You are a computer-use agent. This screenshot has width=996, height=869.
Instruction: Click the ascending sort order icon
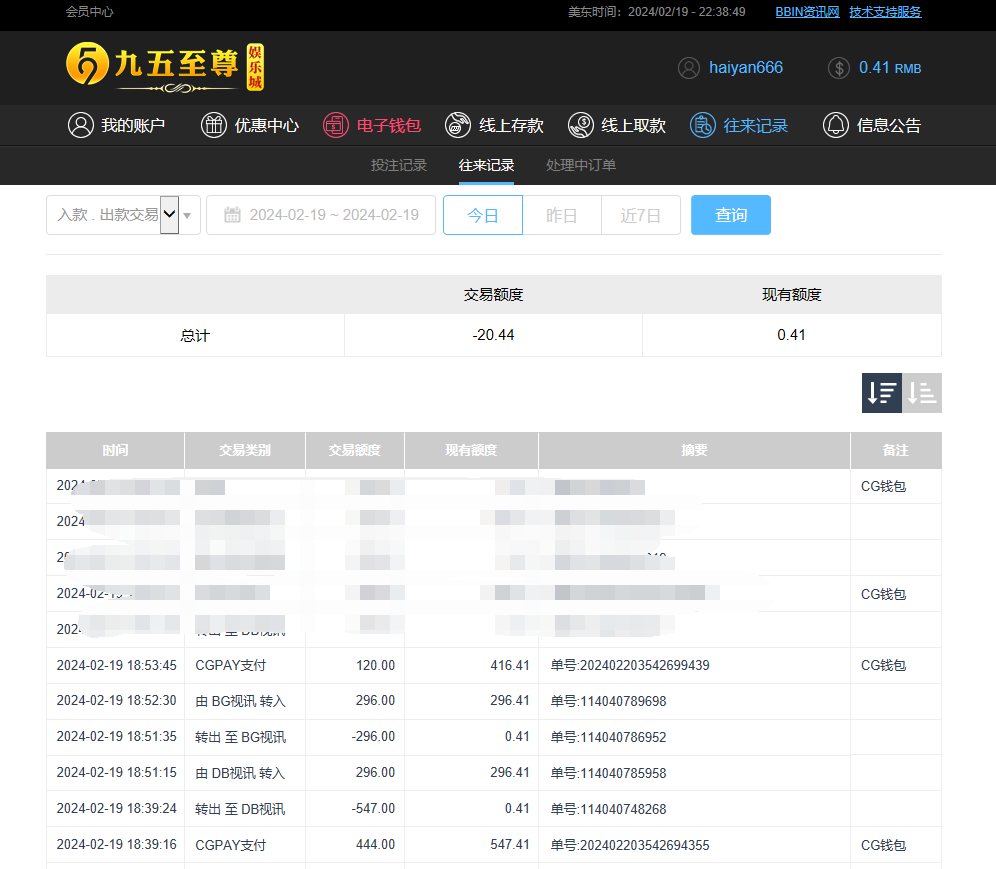point(922,393)
